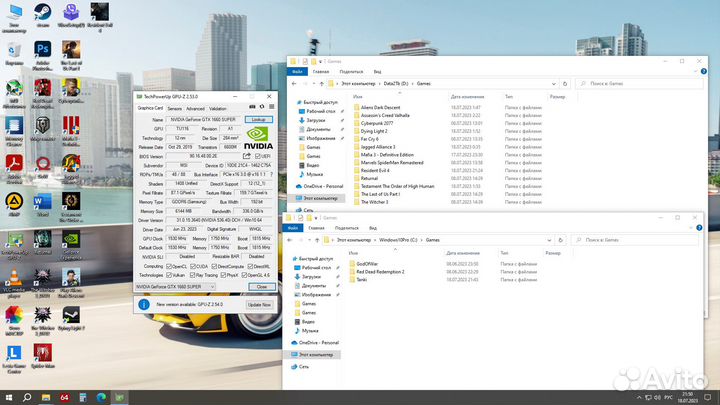The width and height of the screenshot is (720, 405).
Task: Click the Bus Interface question mark in GPU-Z
Action: [271, 174]
